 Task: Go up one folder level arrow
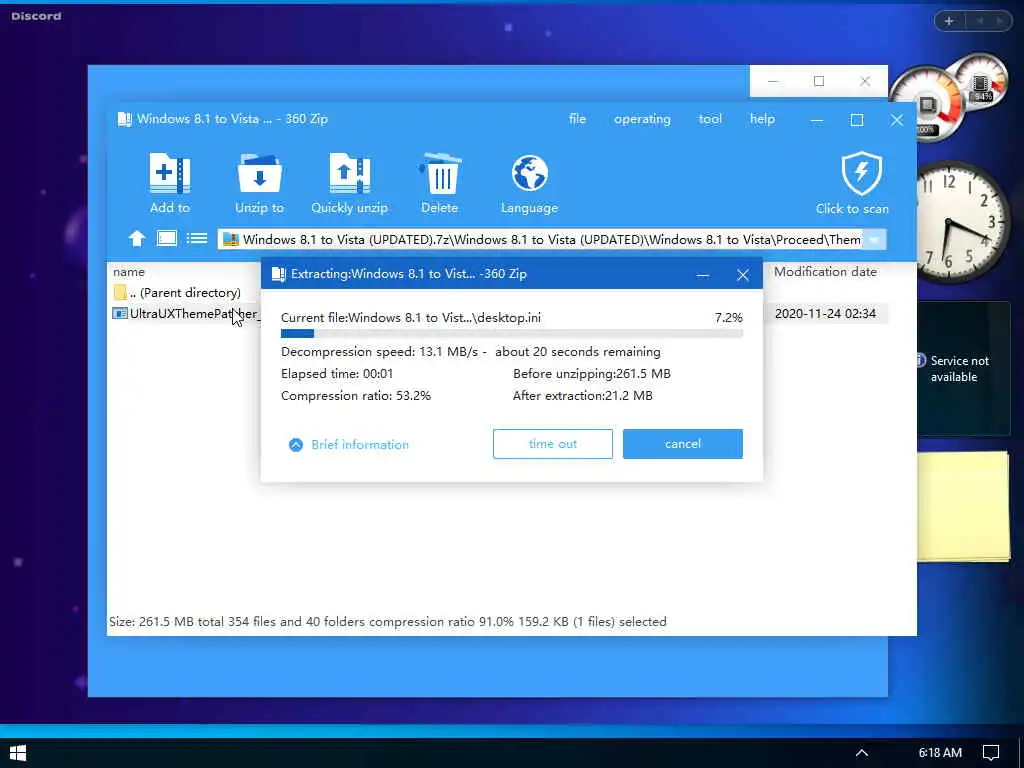click(136, 238)
